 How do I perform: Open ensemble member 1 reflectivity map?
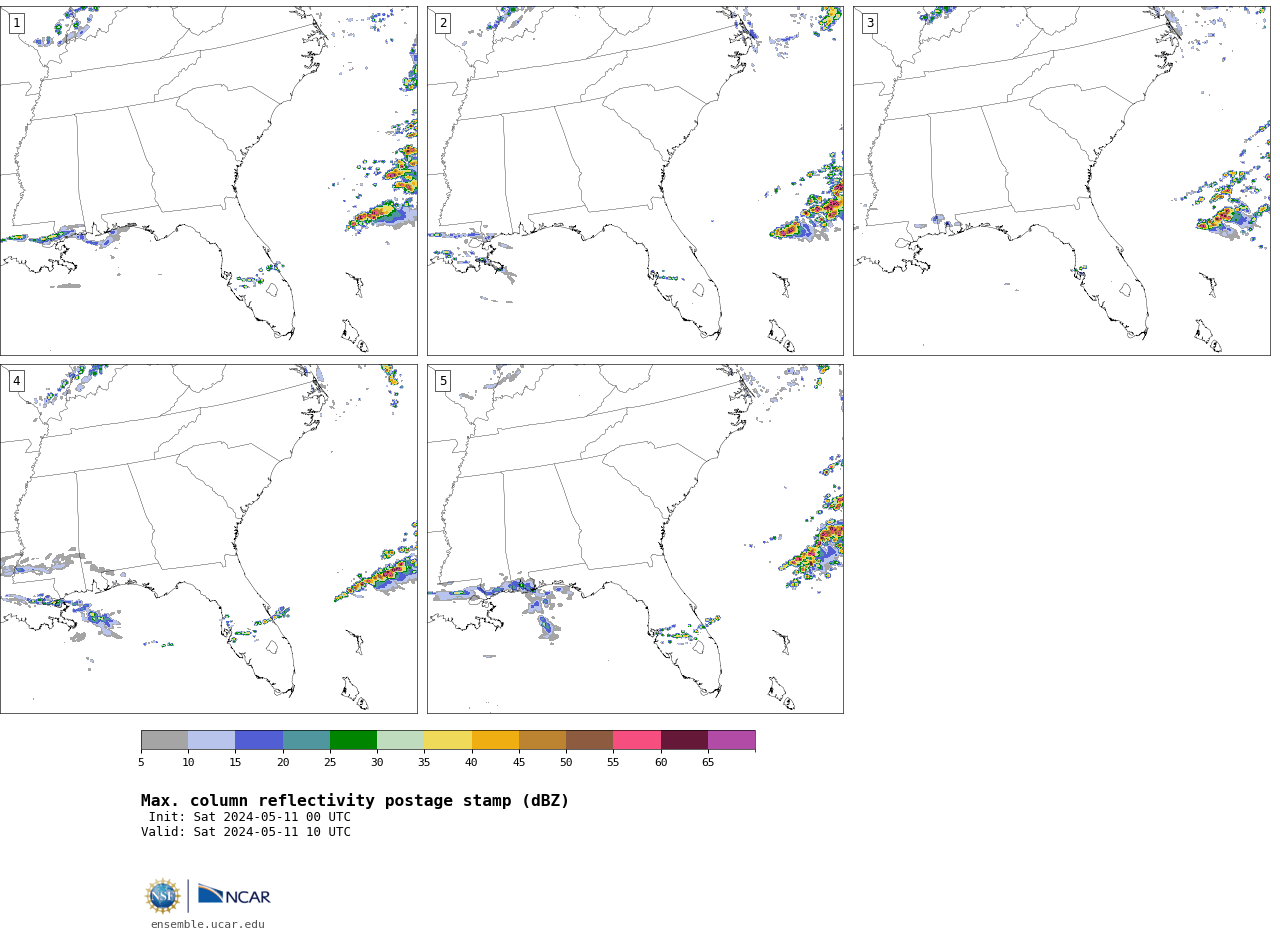[208, 181]
